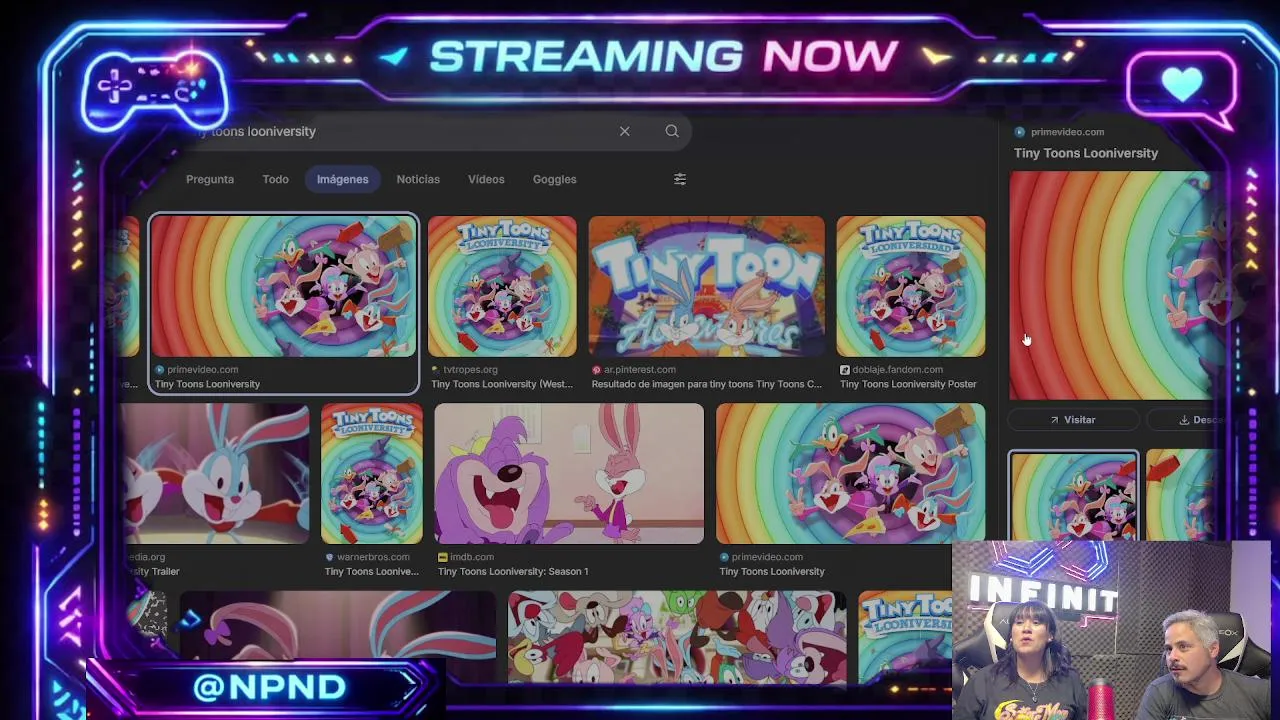
Task: Open the tvtropes.org Tiny Toons Looniversity image
Action: (x=502, y=287)
